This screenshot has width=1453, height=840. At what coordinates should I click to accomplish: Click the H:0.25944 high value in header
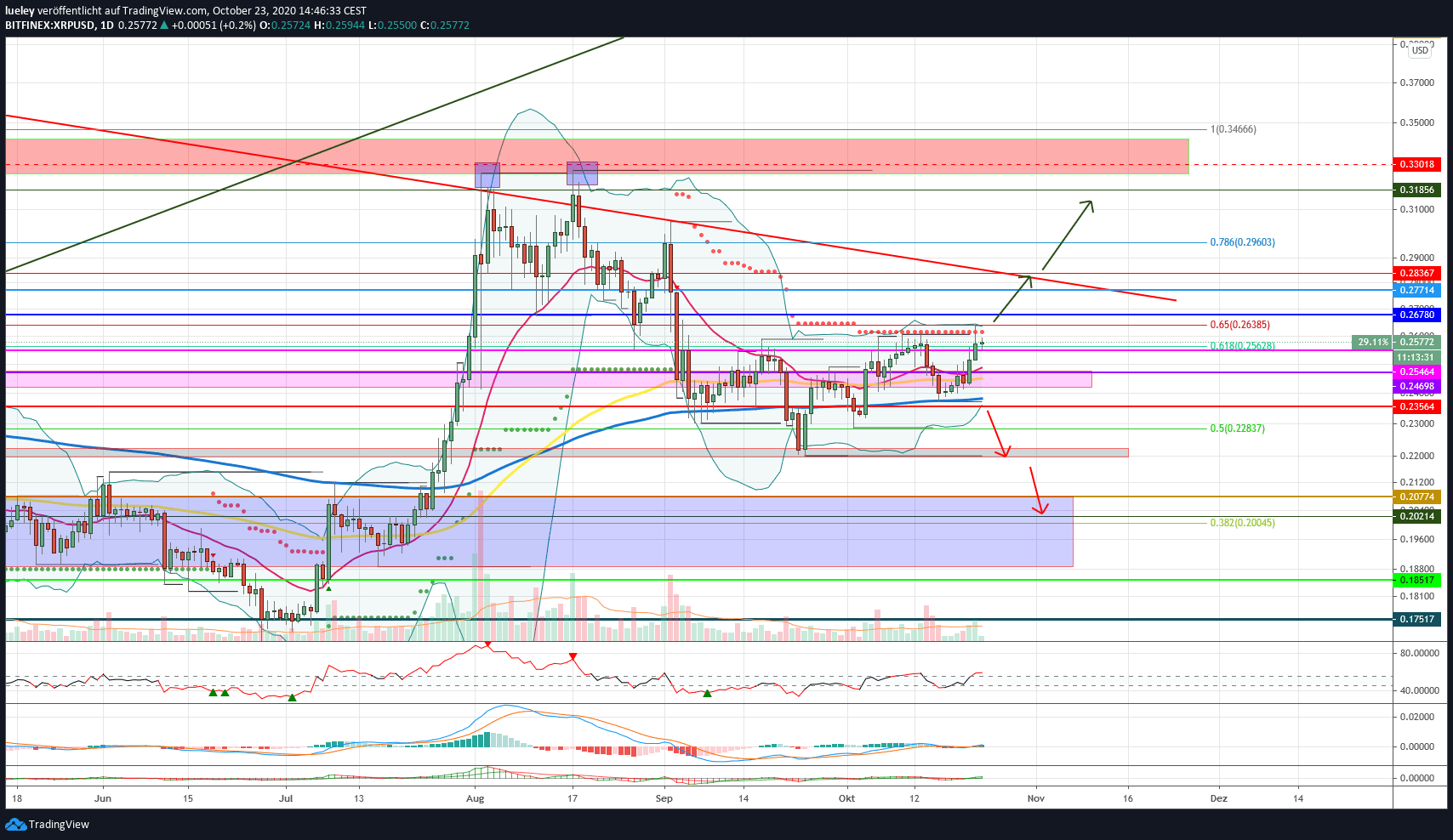pos(339,26)
